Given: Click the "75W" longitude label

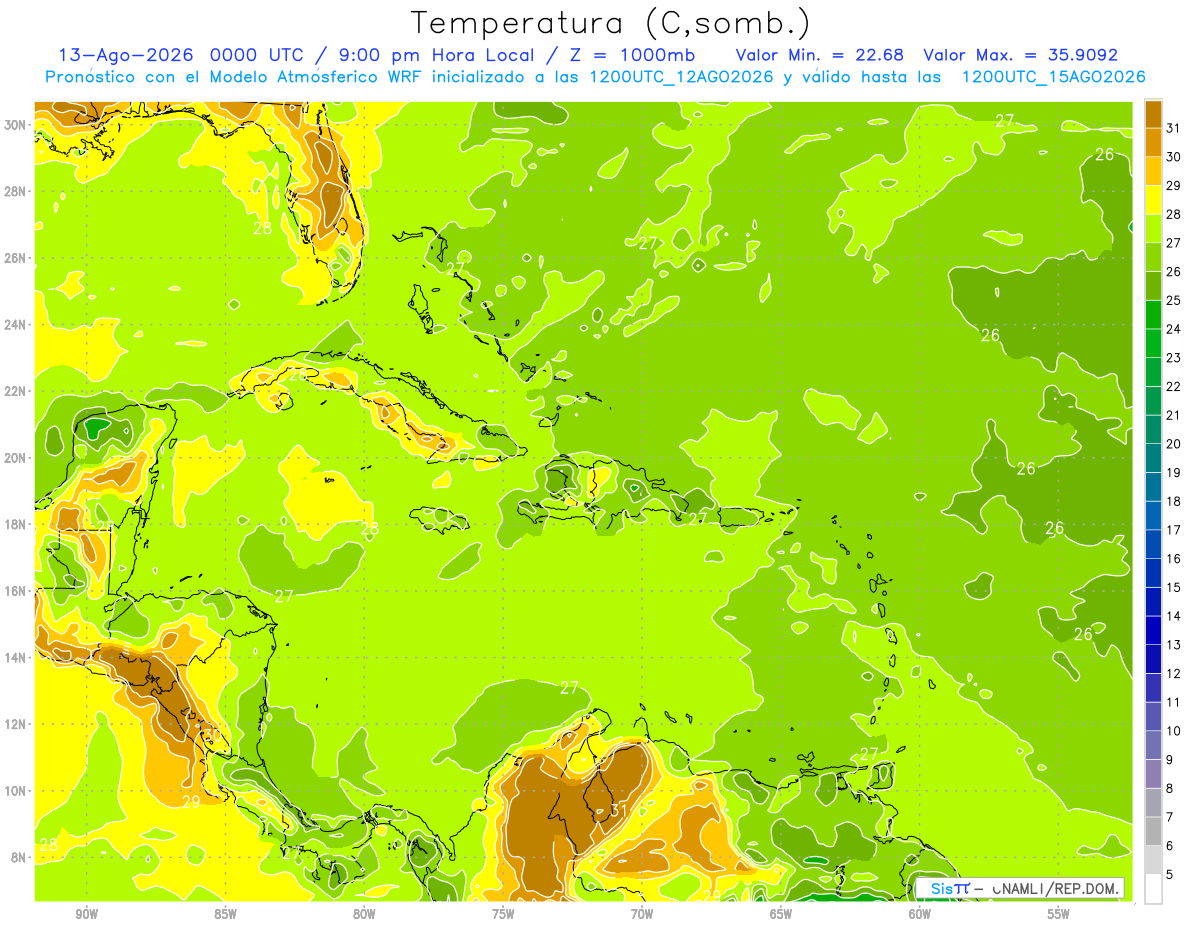Looking at the screenshot, I should [503, 914].
